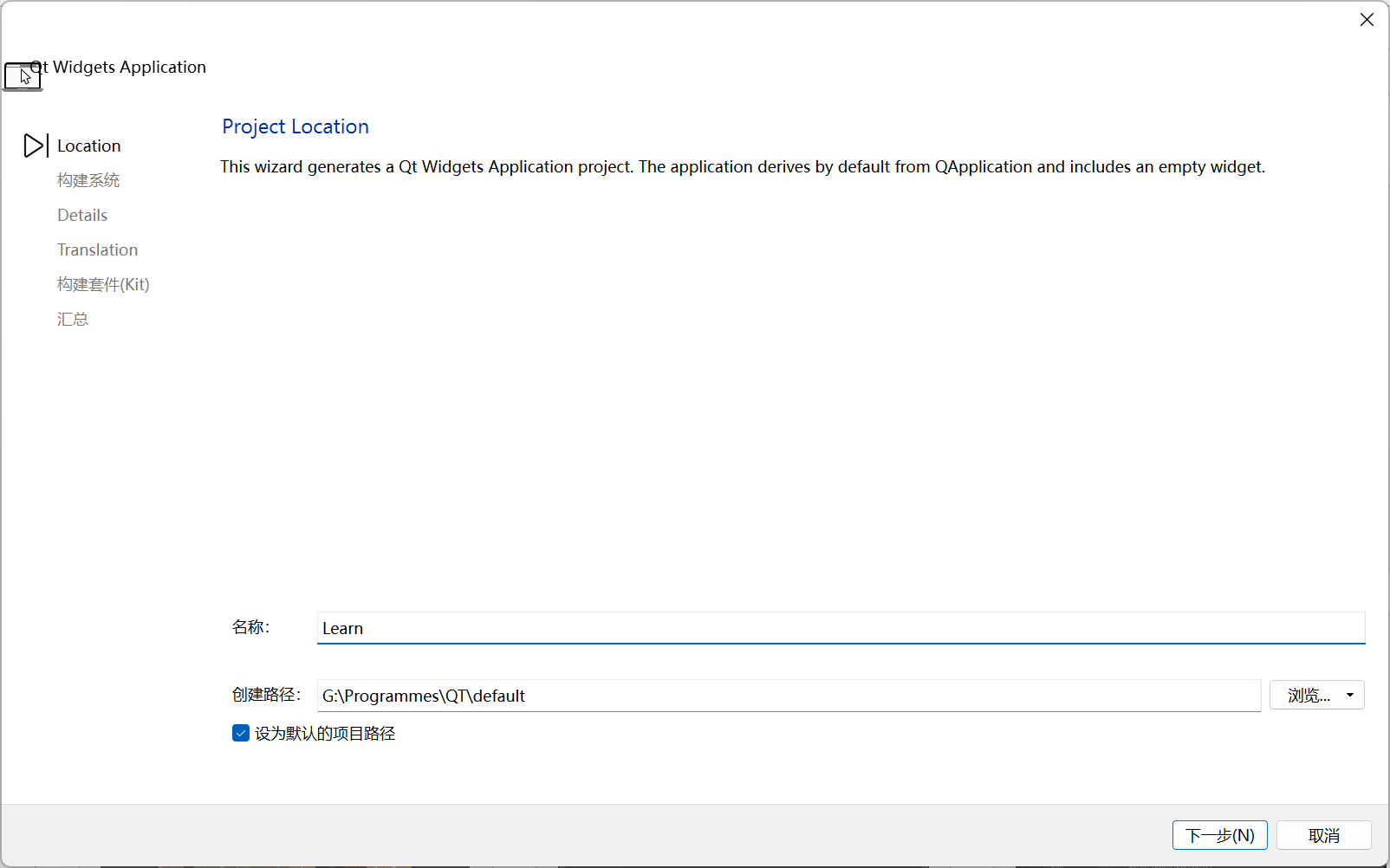Viewport: 1390px width, 868px height.
Task: Select the Details step in sidebar
Action: point(82,215)
